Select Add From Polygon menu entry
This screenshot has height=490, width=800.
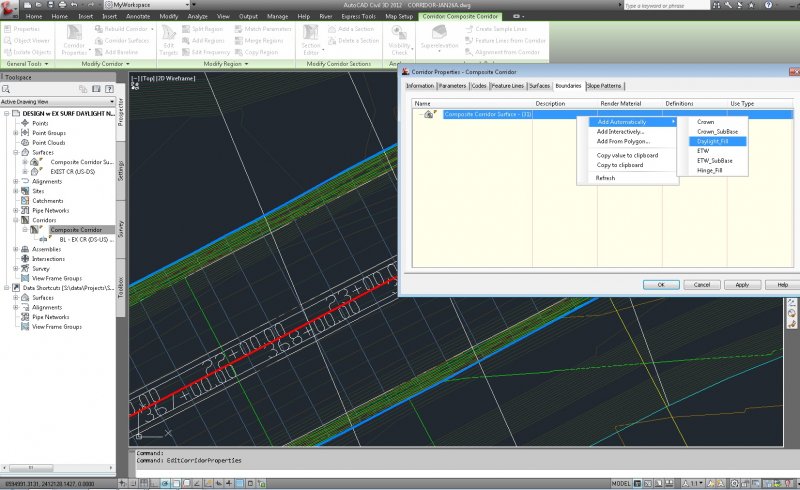click(621, 141)
